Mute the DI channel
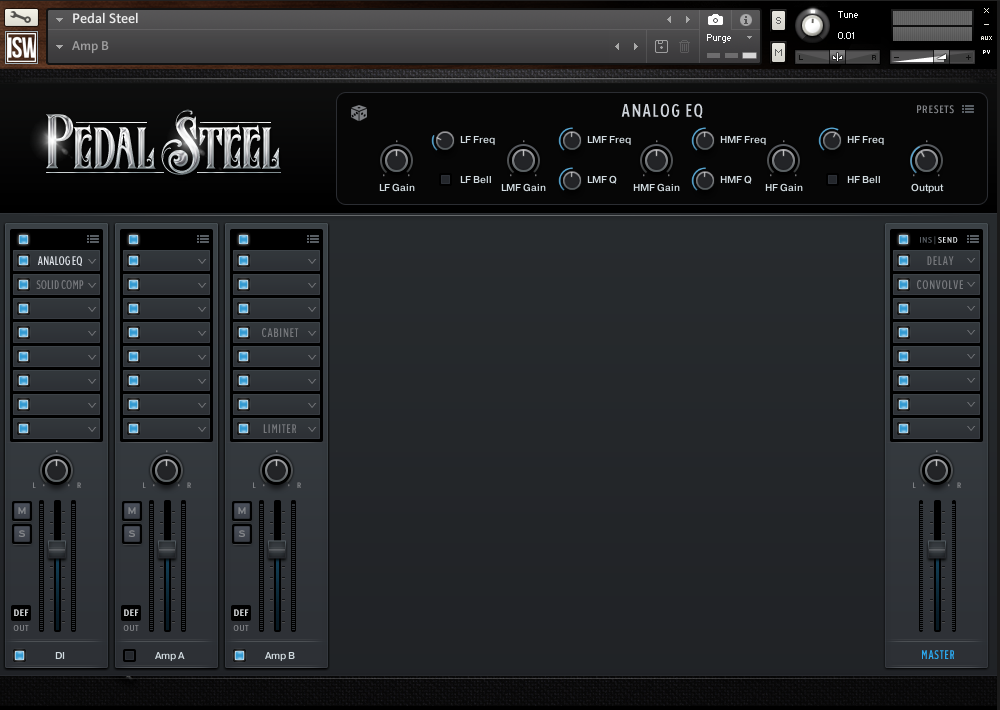 tap(21, 510)
